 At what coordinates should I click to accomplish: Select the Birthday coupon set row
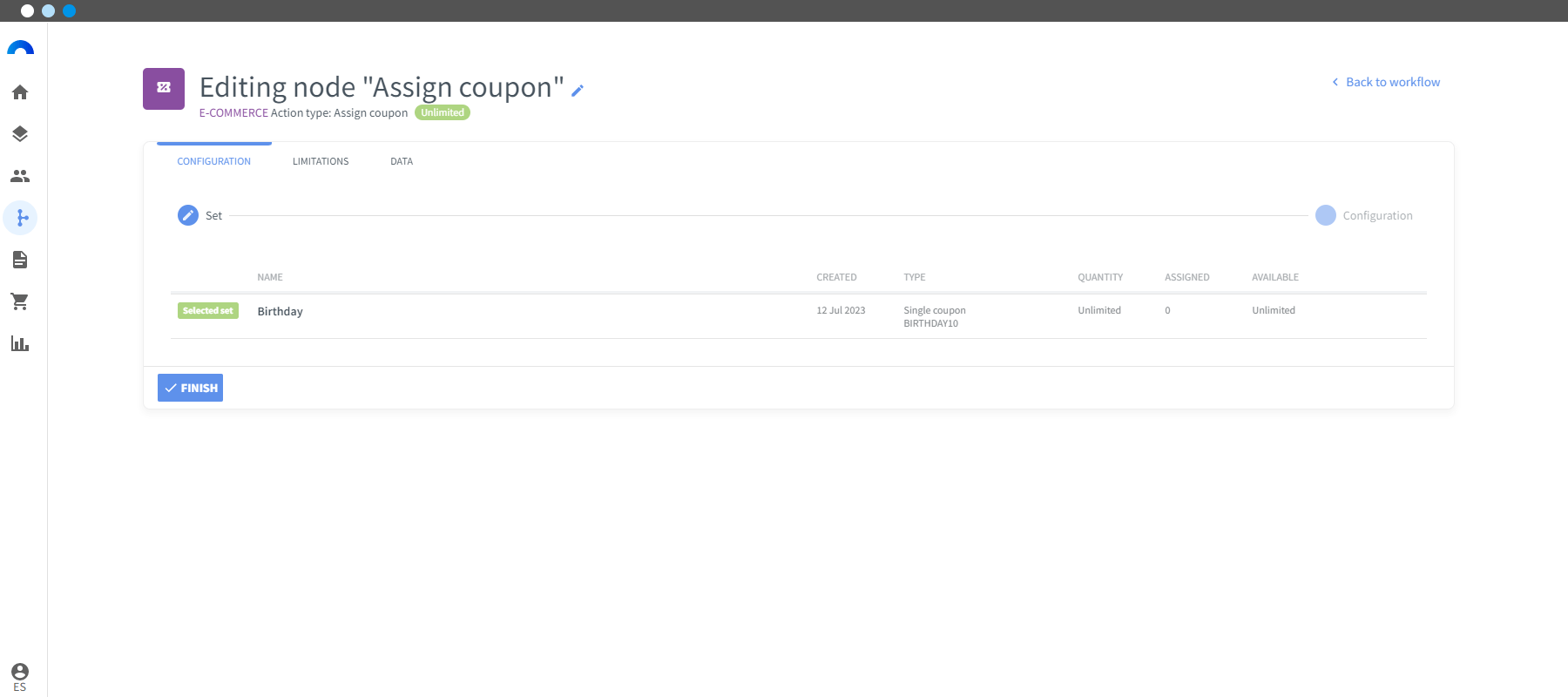(x=280, y=312)
